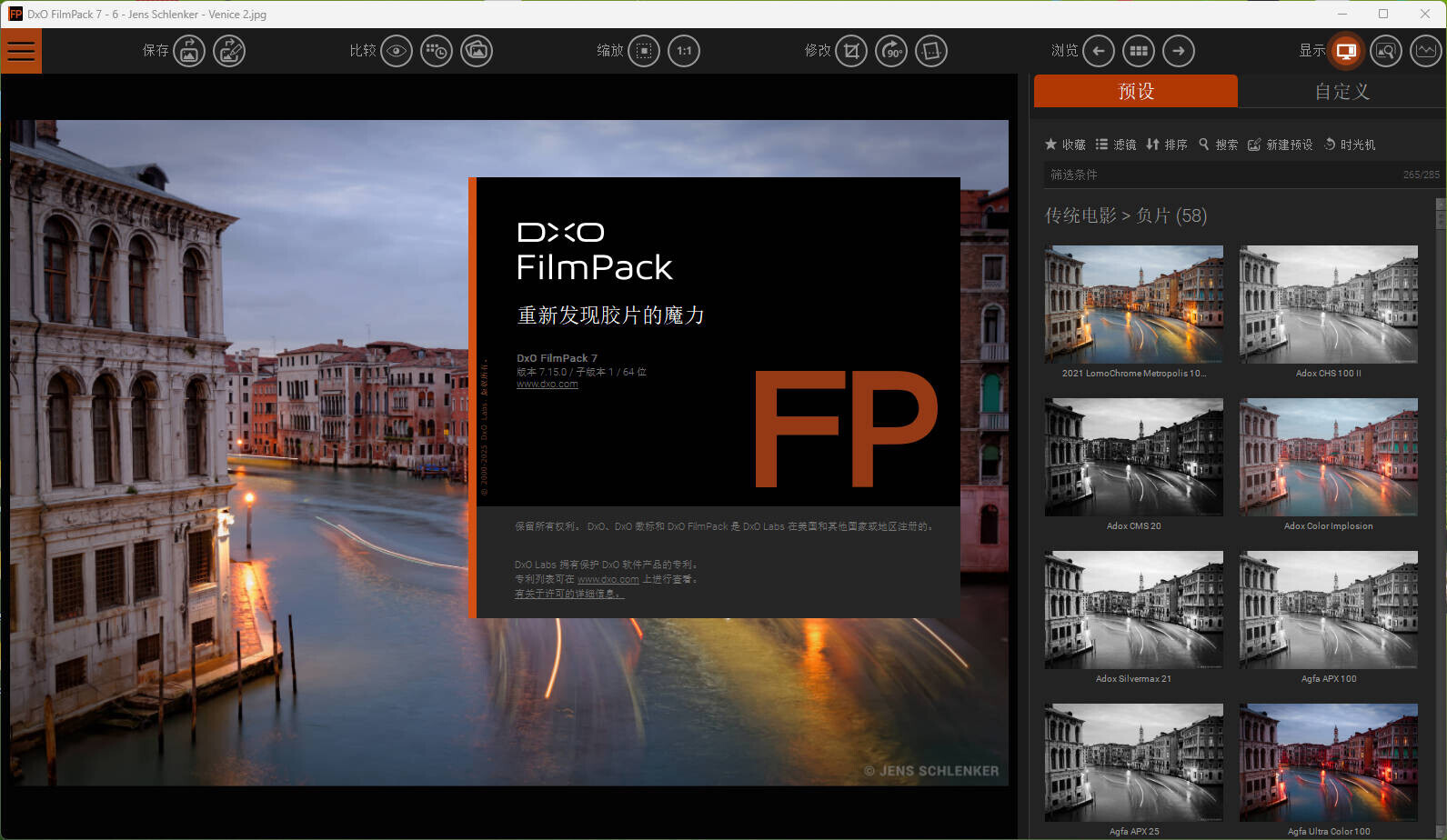Image resolution: width=1447 pixels, height=840 pixels.
Task: Click the save-as with edit icon
Action: 229,51
